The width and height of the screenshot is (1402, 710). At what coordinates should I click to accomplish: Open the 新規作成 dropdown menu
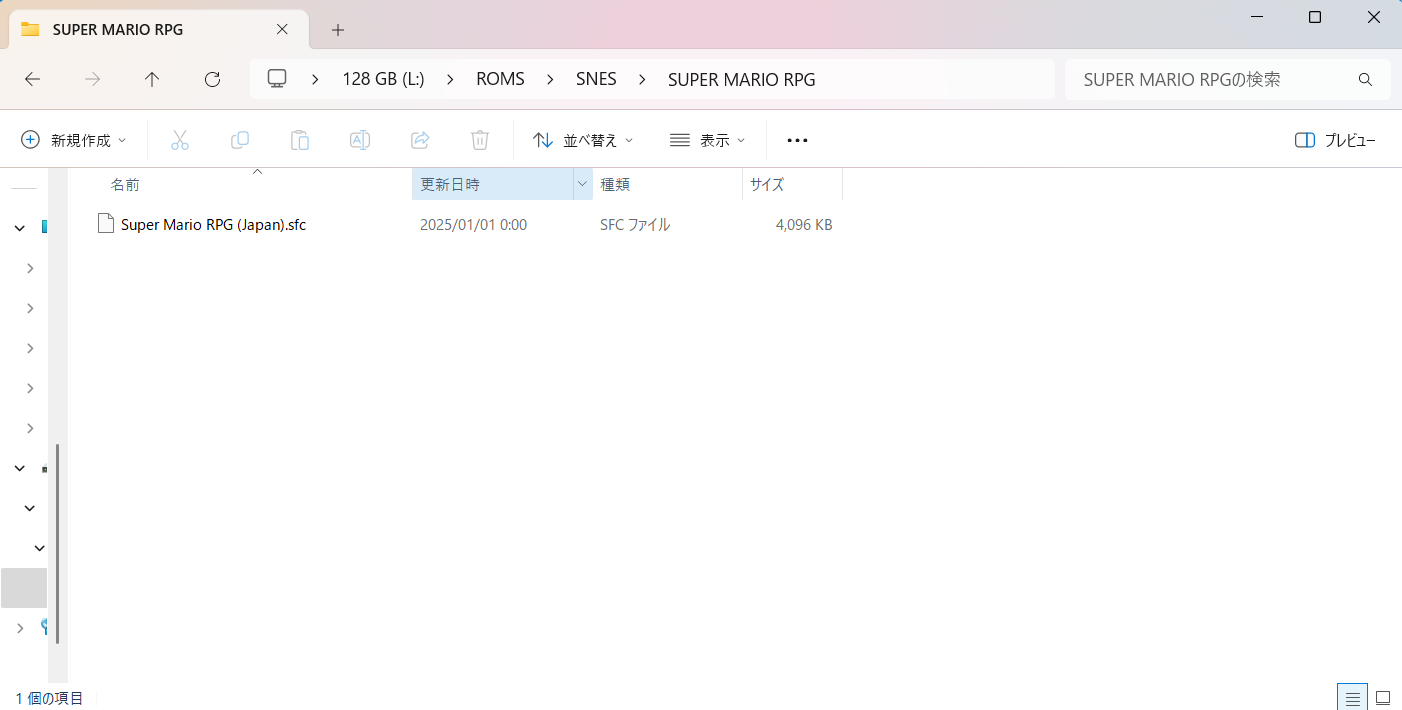74,140
